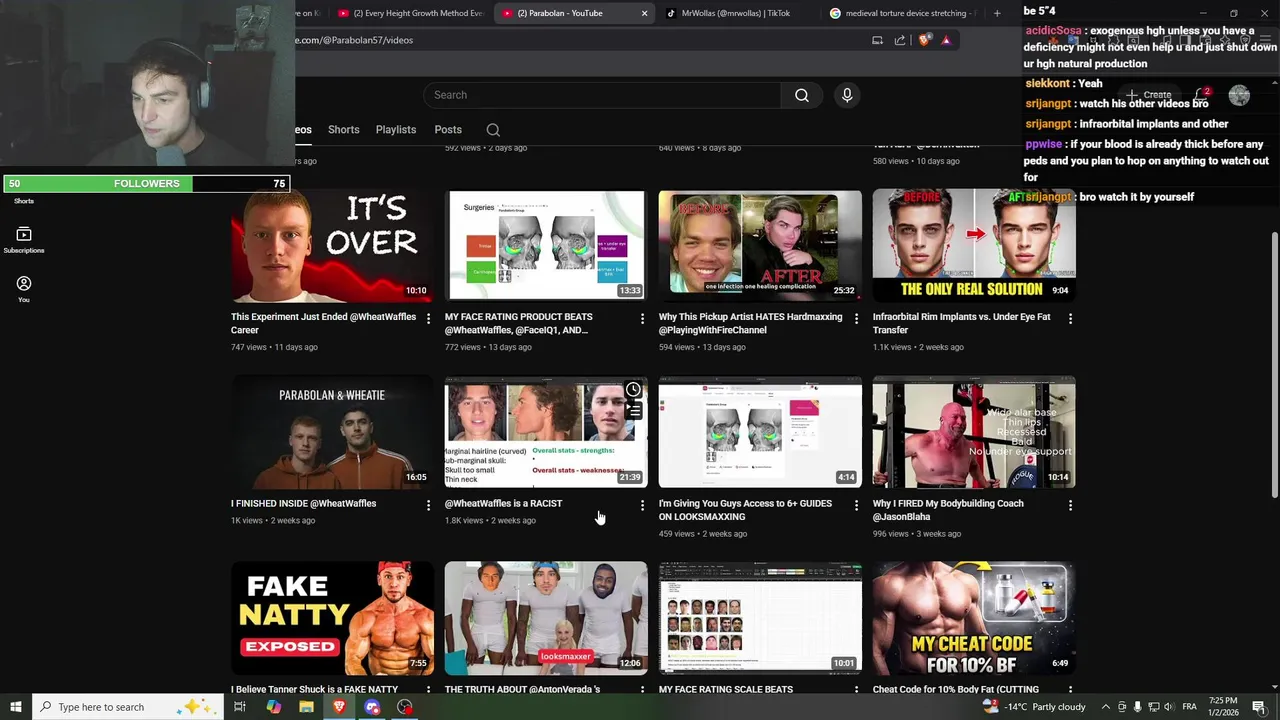Image resolution: width=1280 pixels, height=720 pixels.
Task: Open 'I FINISHED INSIDE @WheatWaffles' title link
Action: (x=303, y=504)
